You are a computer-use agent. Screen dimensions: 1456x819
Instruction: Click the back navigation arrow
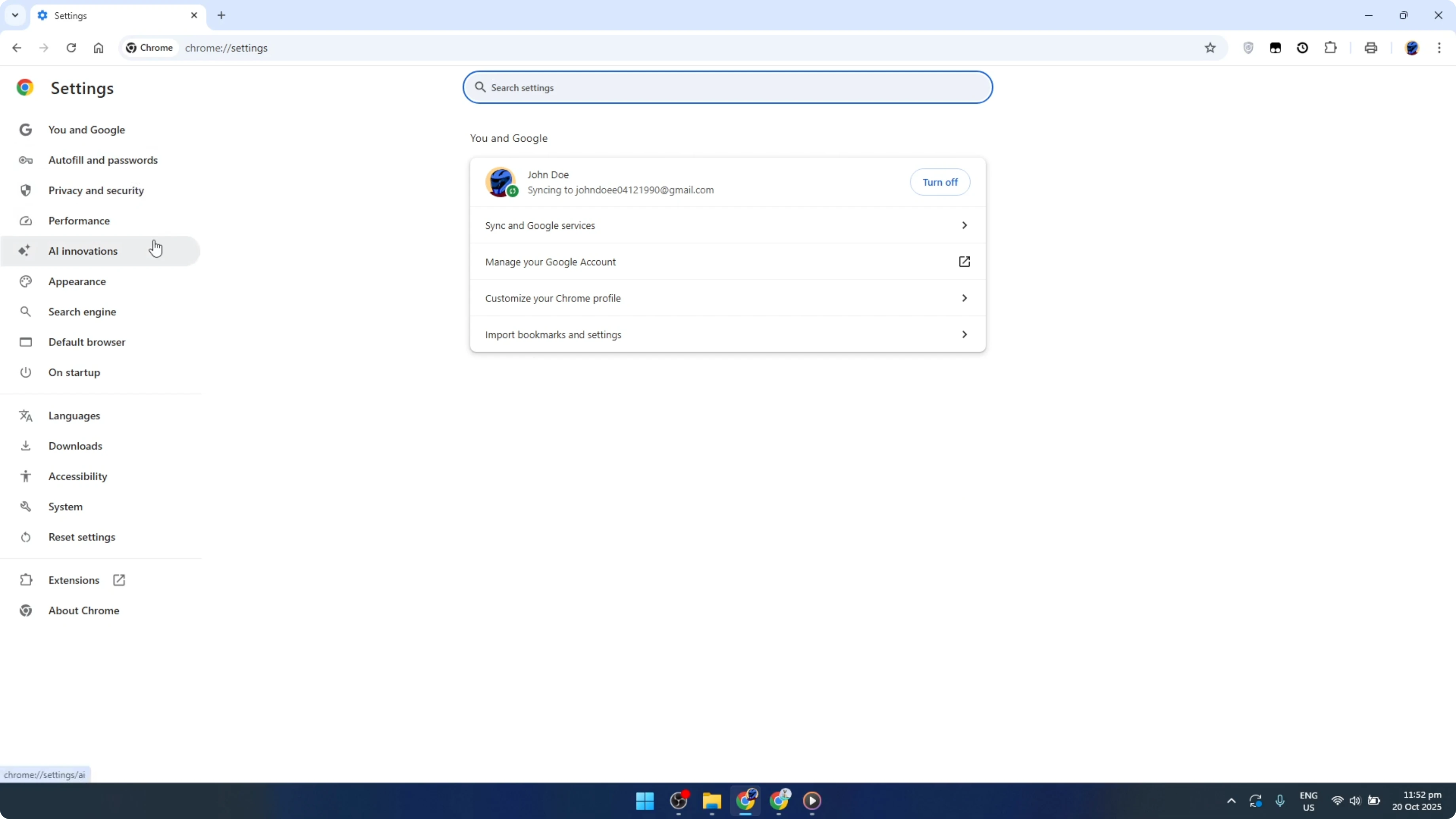[x=16, y=47]
